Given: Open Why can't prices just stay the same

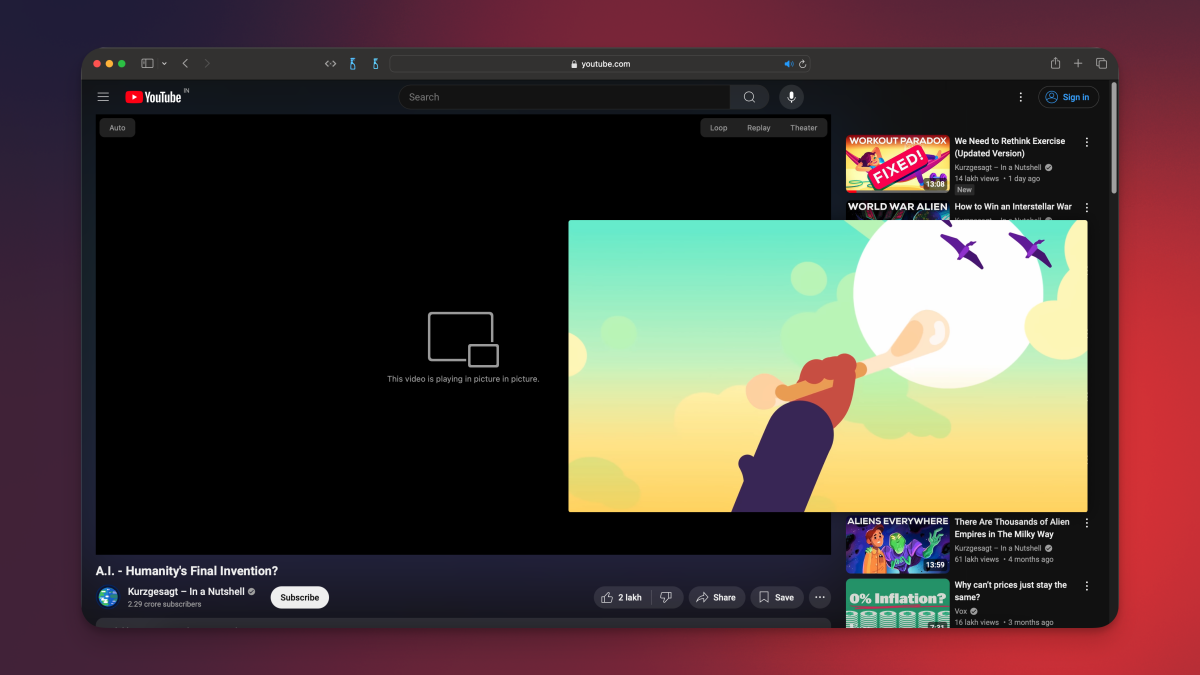Looking at the screenshot, I should tap(1011, 591).
